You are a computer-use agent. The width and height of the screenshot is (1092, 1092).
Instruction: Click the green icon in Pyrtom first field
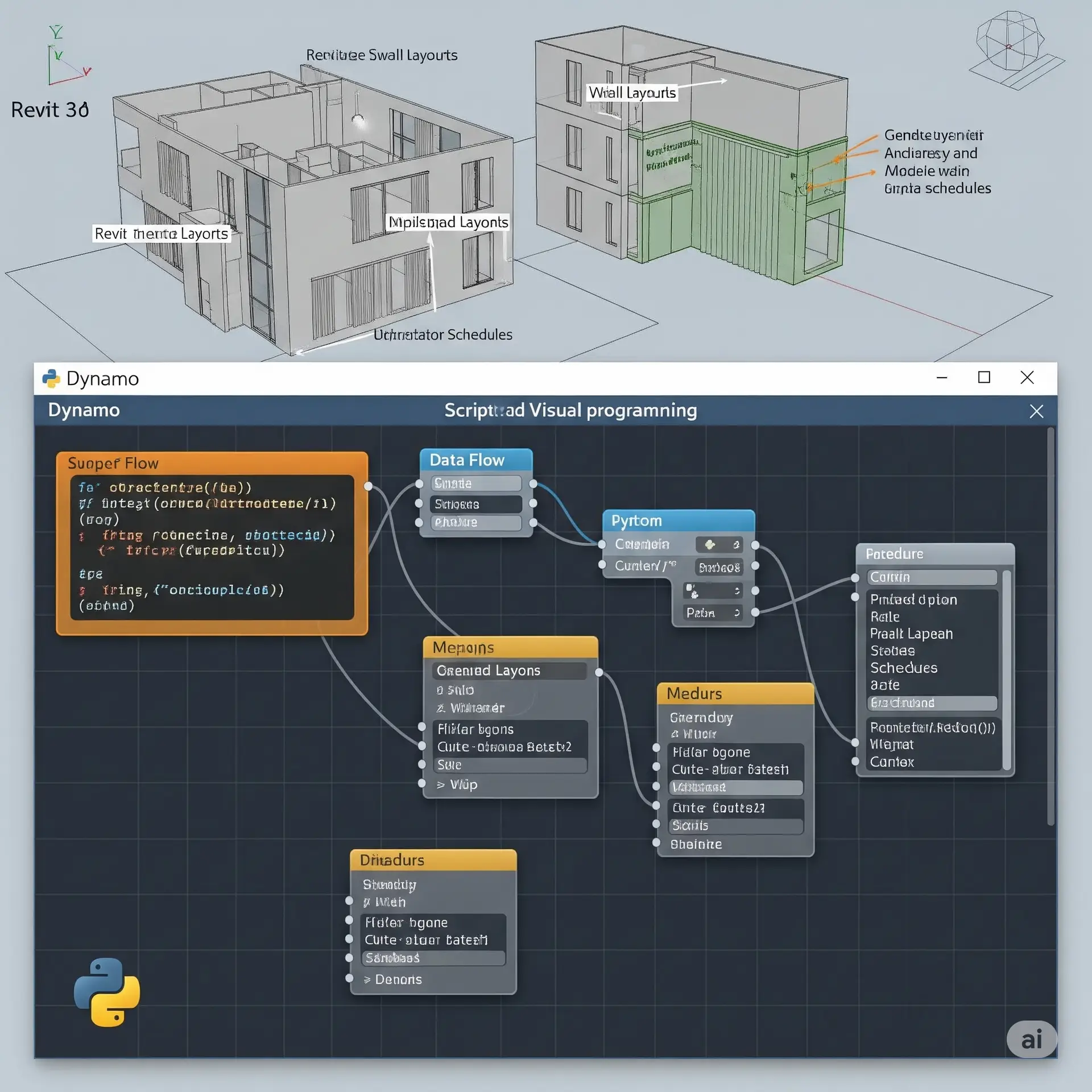point(710,544)
